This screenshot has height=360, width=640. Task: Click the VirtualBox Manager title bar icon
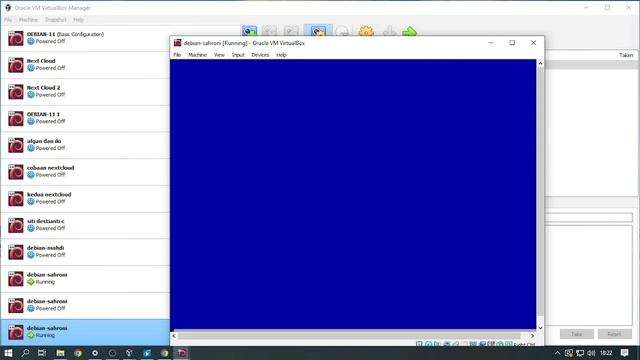pos(8,8)
